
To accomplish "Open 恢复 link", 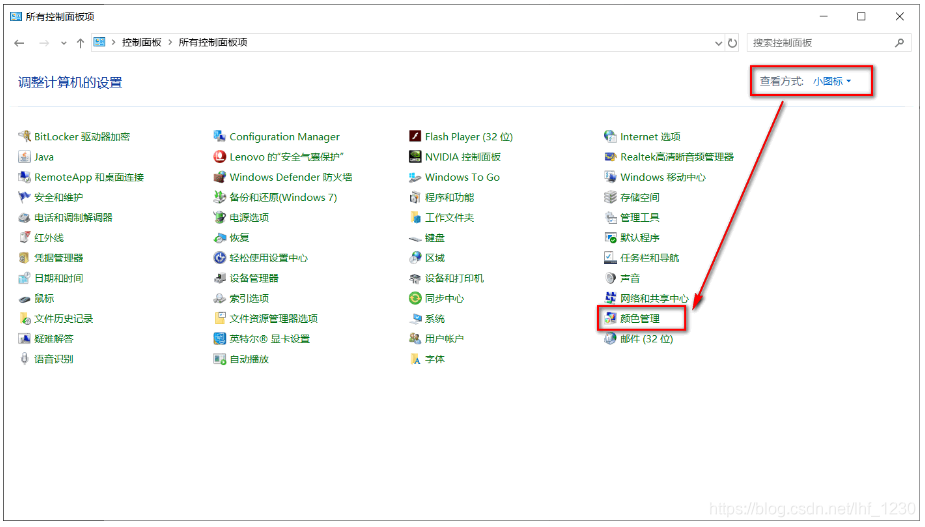I will [x=240, y=238].
